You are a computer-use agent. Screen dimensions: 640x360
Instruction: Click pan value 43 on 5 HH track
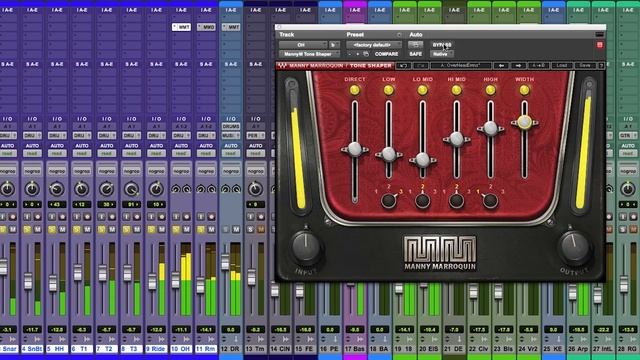coord(57,204)
